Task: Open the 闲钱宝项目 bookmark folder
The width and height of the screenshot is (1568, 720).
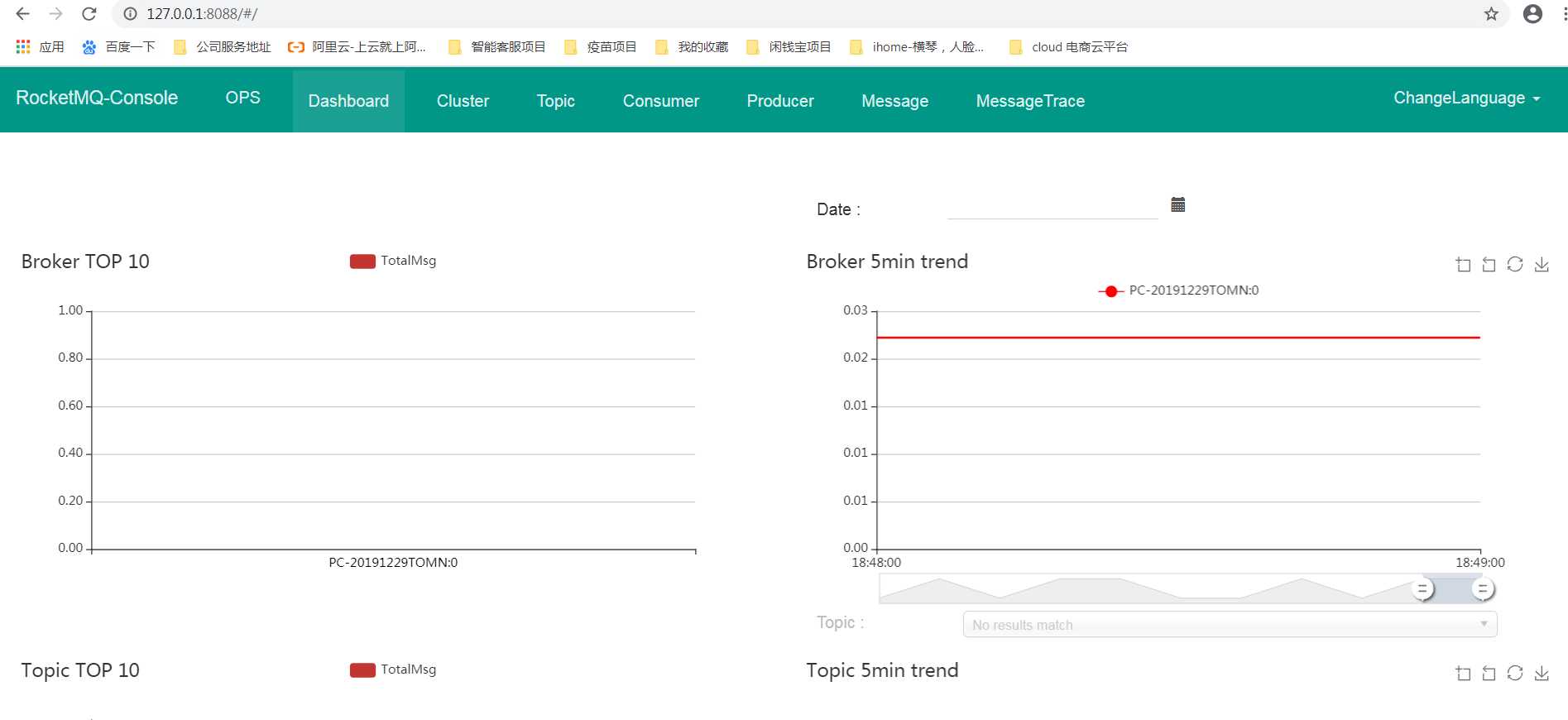Action: click(x=788, y=47)
